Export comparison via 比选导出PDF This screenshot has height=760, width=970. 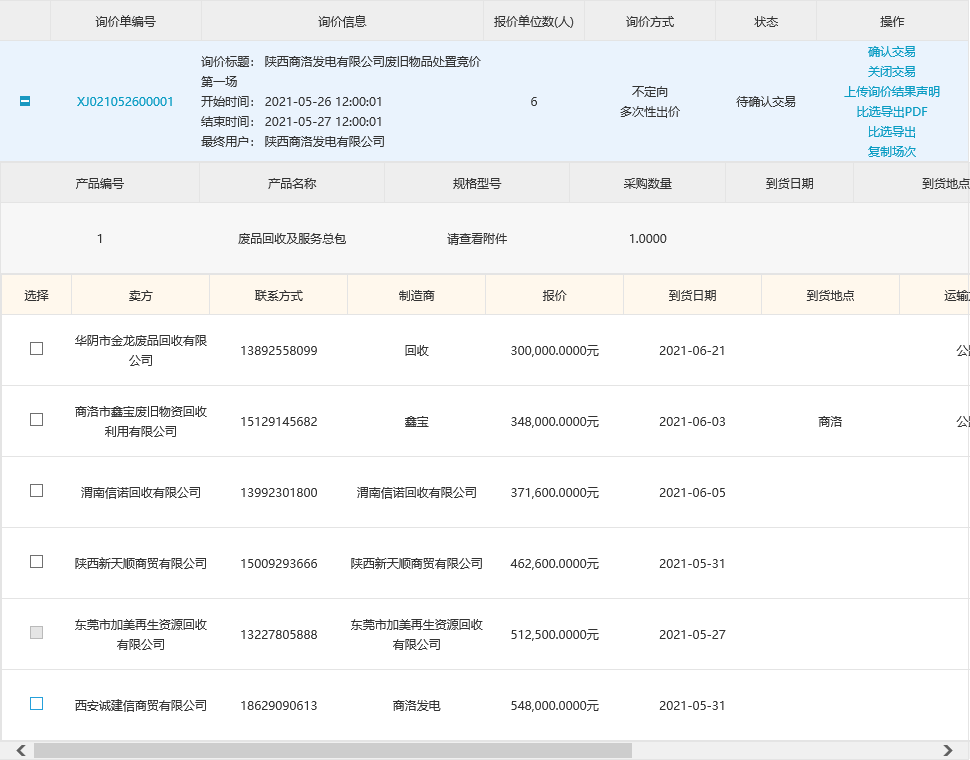coord(891,112)
